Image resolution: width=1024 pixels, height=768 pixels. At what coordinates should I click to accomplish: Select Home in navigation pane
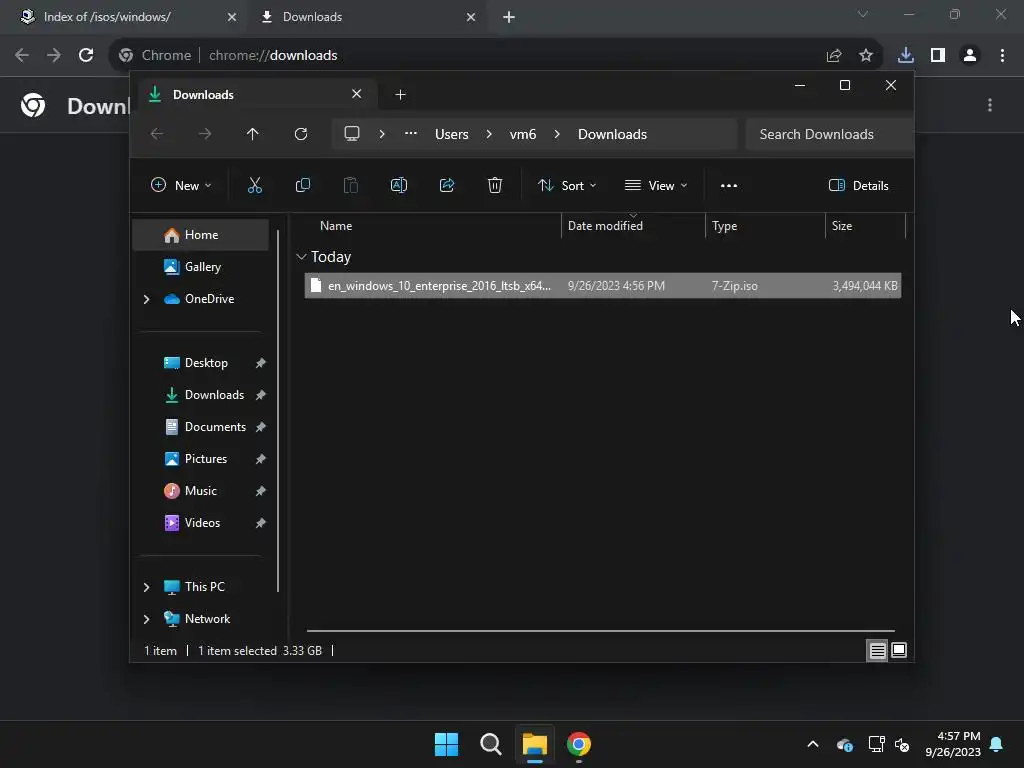pos(200,235)
